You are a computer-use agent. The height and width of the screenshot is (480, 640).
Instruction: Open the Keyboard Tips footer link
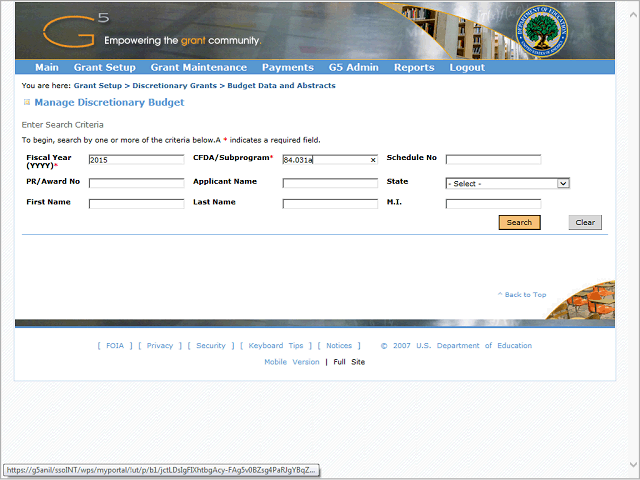point(276,346)
